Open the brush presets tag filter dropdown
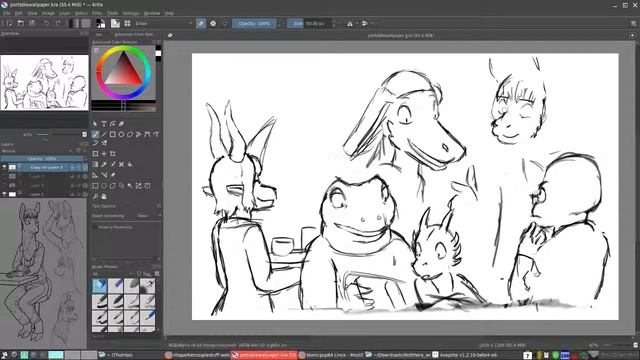This screenshot has width=640, height=360. 113,273
